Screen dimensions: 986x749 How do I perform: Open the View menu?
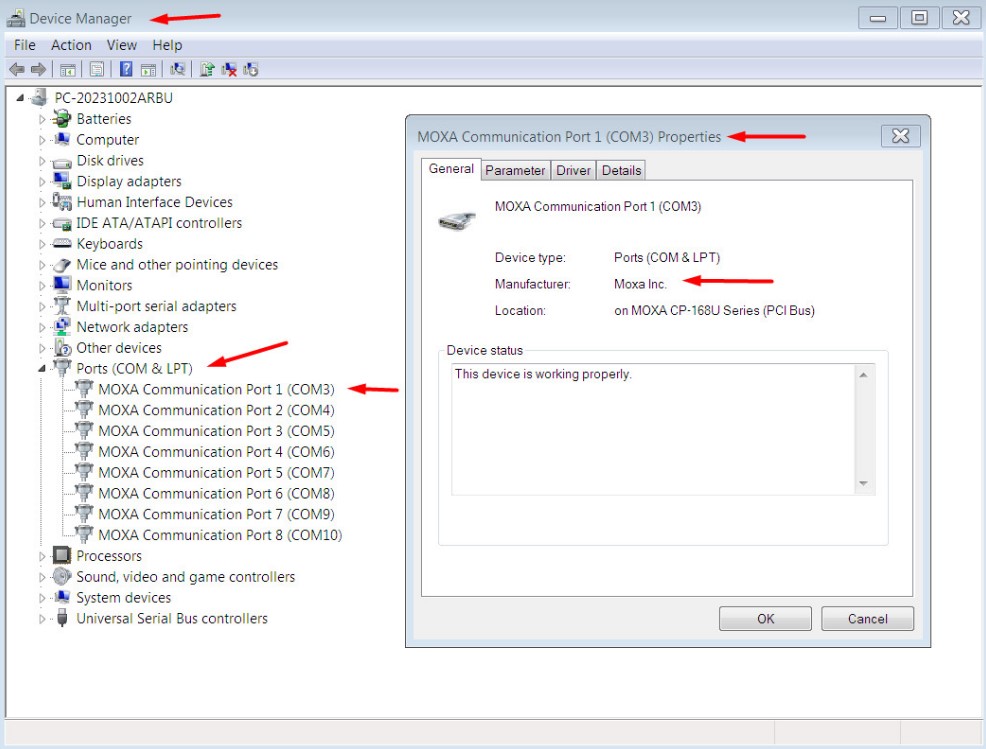[x=121, y=45]
